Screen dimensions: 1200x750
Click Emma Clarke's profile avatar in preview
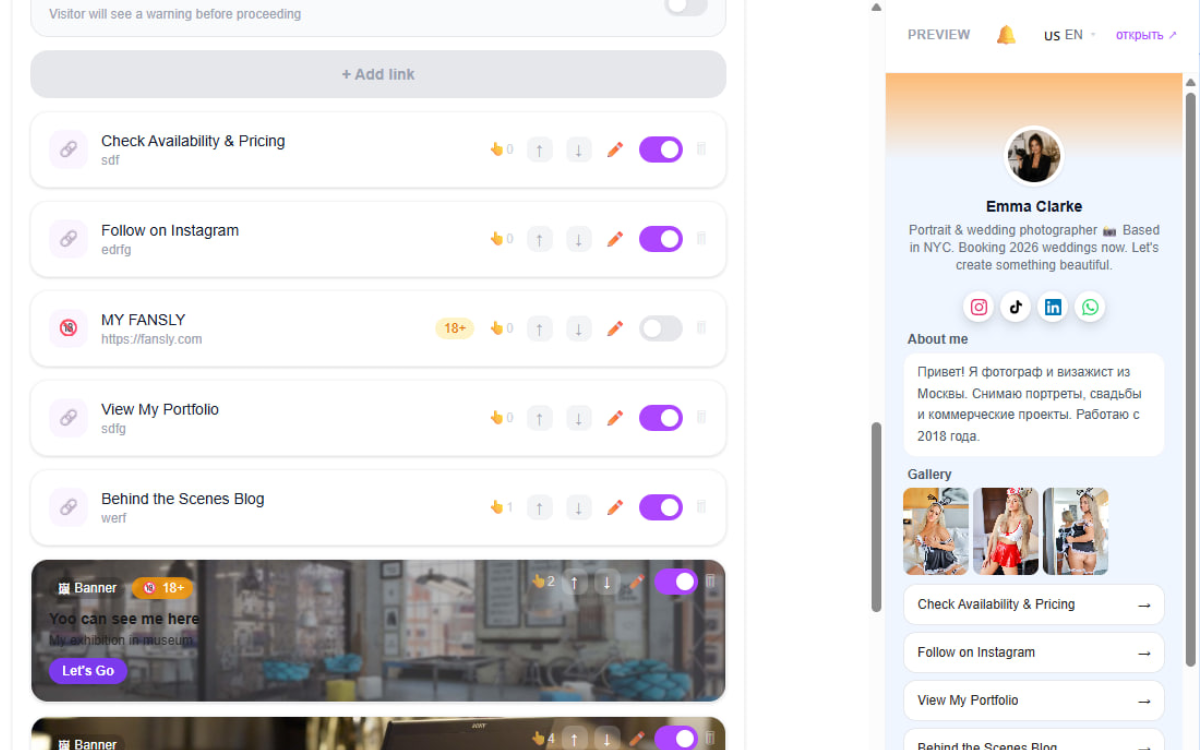click(x=1034, y=156)
